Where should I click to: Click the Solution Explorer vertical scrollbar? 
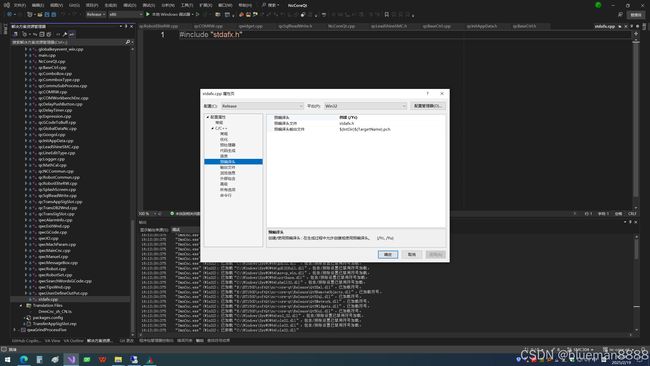132,191
